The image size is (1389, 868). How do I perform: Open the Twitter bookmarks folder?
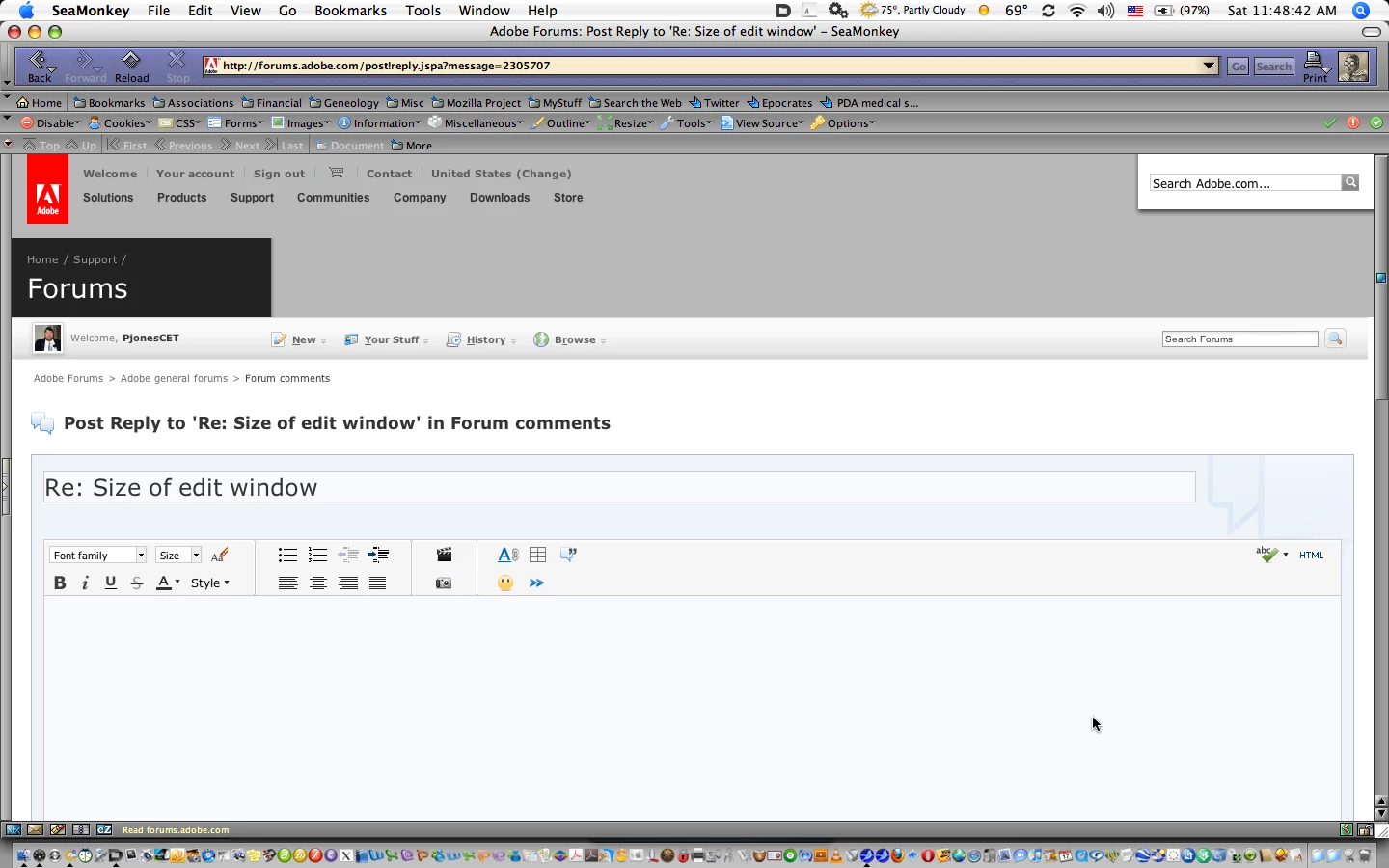click(x=714, y=103)
